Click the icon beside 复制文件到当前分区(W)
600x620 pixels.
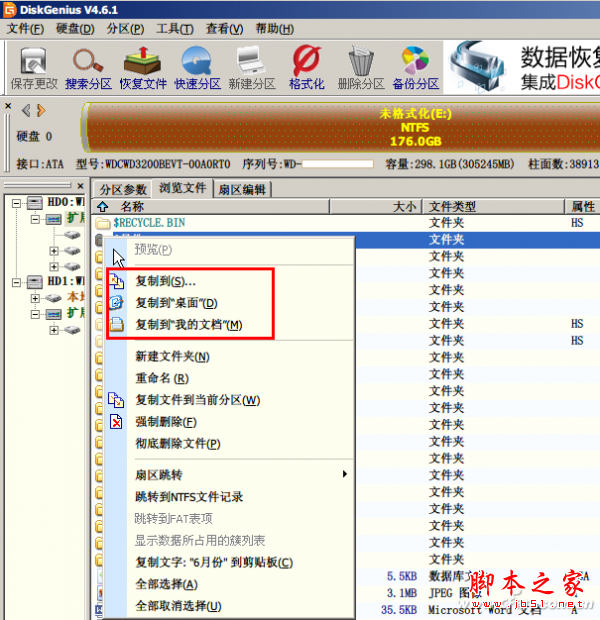(116, 400)
